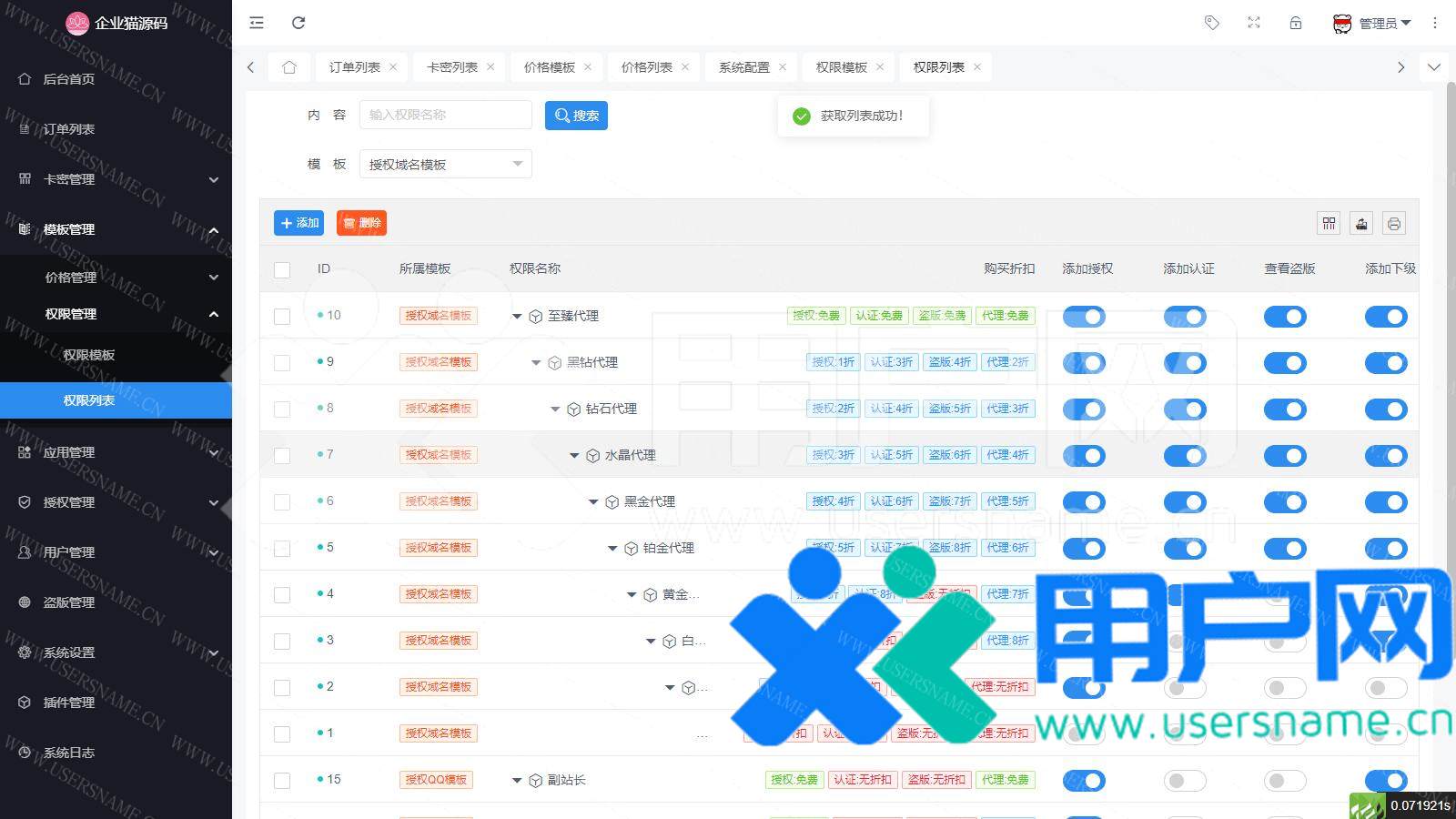Select all rows with header checkbox
1456x819 pixels.
click(x=282, y=269)
